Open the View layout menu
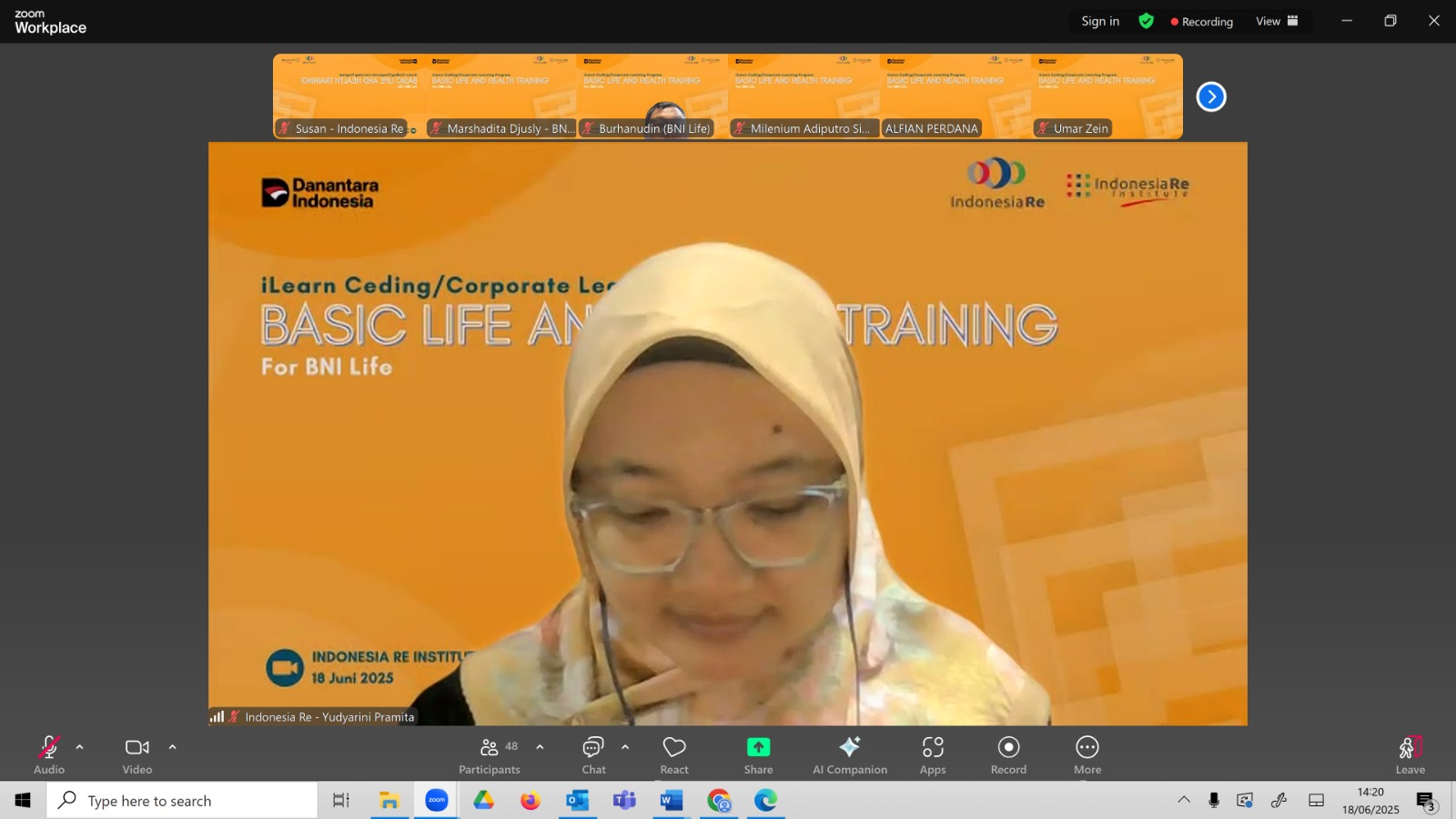This screenshot has width=1456, height=819. click(x=1277, y=21)
